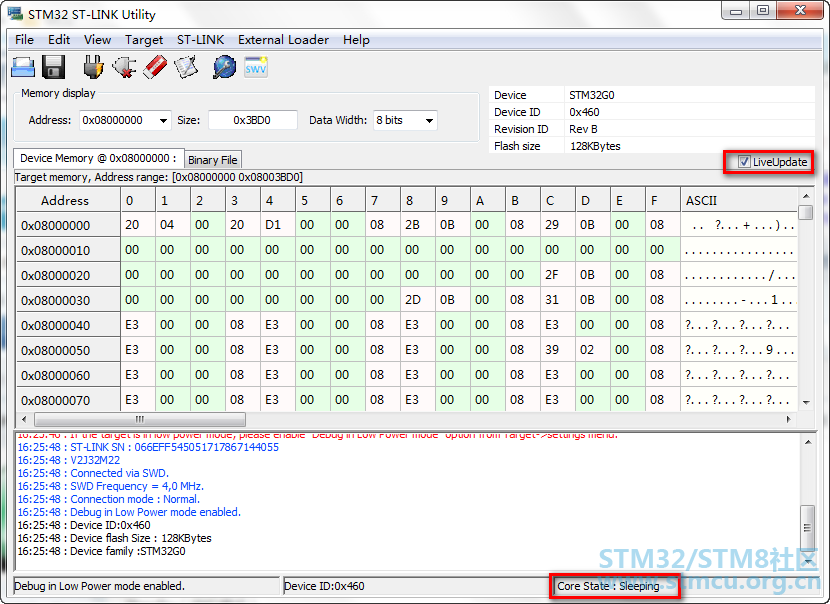Click memory table scroll down arrow
The image size is (830, 604).
click(x=806, y=402)
